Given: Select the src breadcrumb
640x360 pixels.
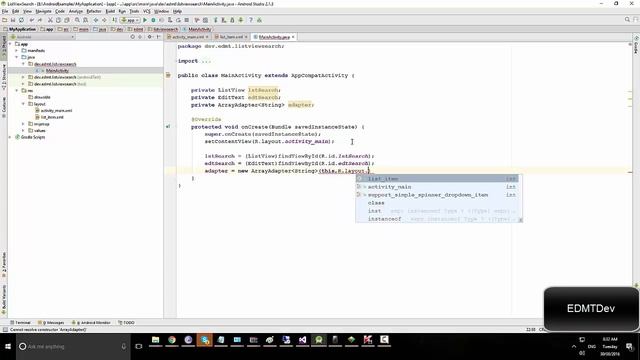Looking at the screenshot, I should click(x=63, y=29).
